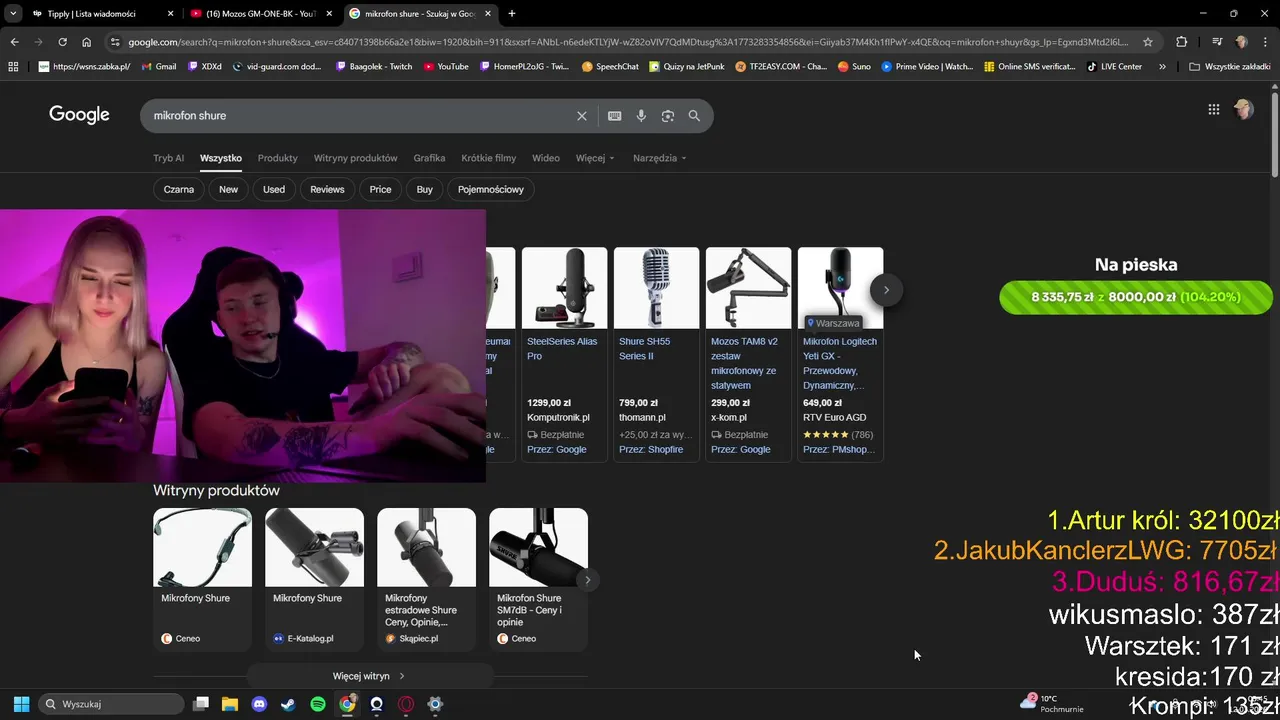1280x720 pixels.
Task: Show more bookmarks with the chevron
Action: 1162,67
